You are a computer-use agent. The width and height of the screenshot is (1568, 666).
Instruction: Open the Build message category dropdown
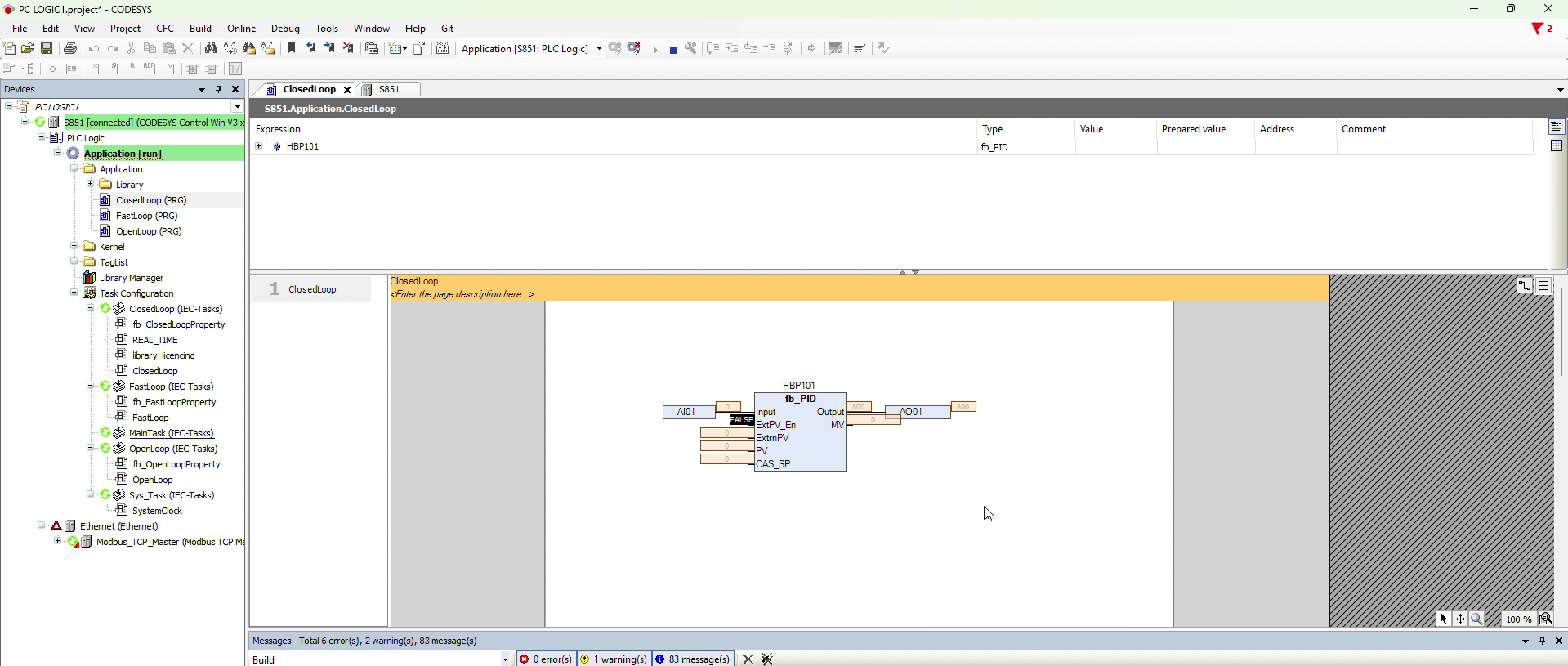pos(505,659)
